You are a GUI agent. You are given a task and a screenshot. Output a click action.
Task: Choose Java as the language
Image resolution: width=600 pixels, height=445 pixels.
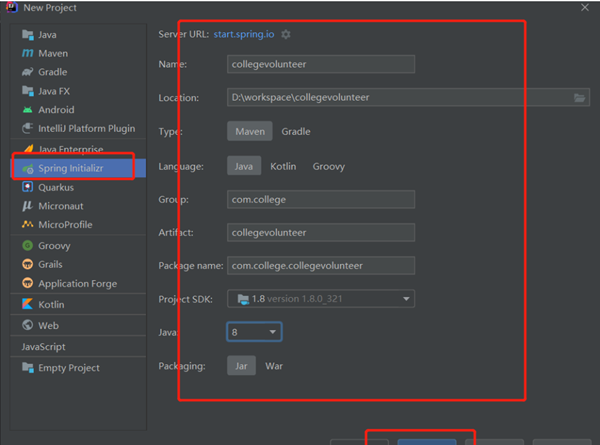(x=244, y=166)
